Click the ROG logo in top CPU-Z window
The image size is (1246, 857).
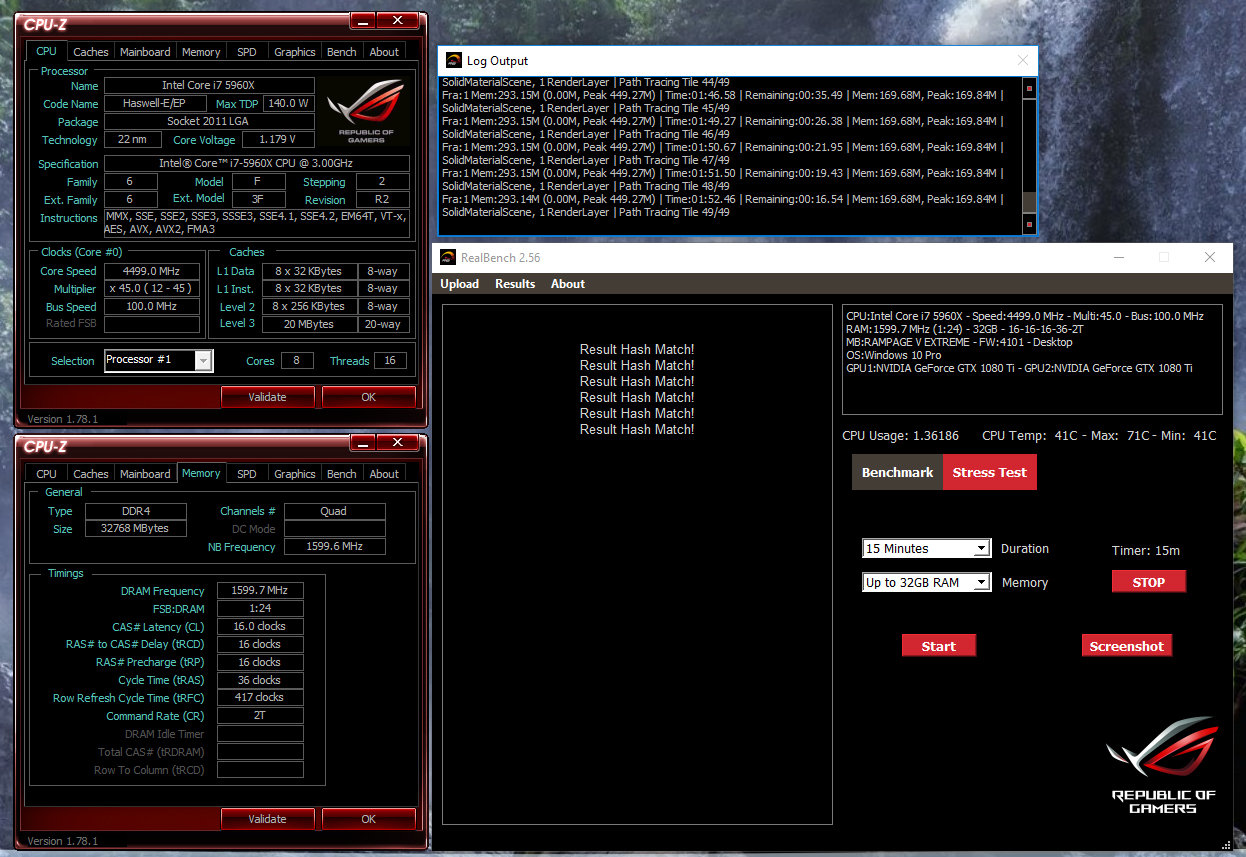click(365, 110)
